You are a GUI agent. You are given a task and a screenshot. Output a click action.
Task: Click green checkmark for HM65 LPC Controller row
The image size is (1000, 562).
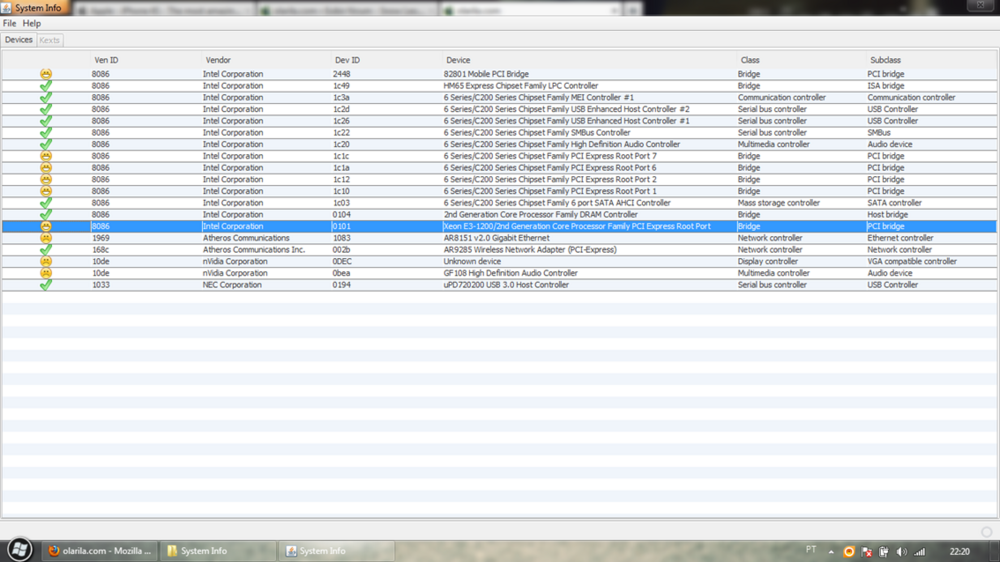(46, 86)
